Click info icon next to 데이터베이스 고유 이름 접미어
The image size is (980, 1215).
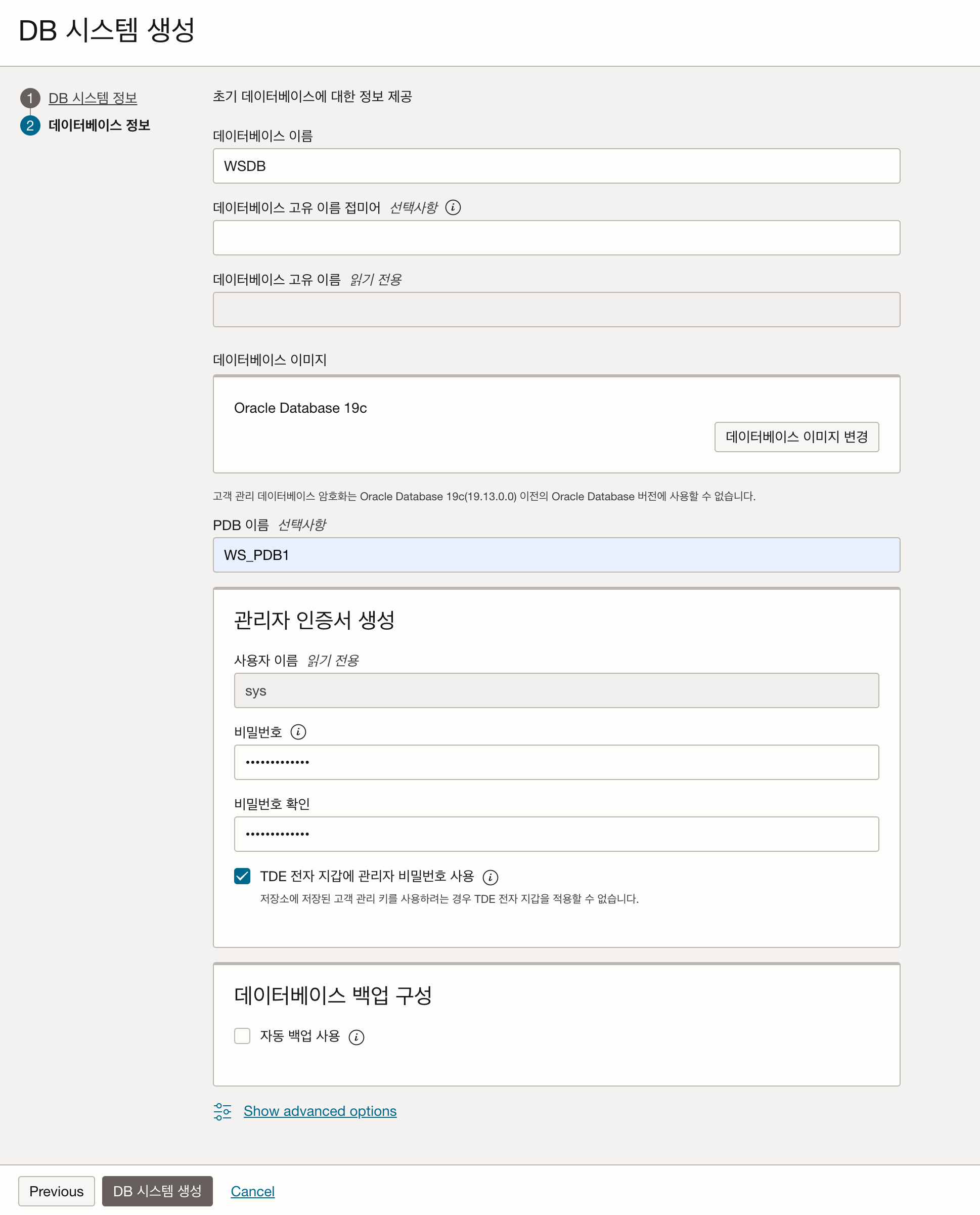(x=453, y=208)
